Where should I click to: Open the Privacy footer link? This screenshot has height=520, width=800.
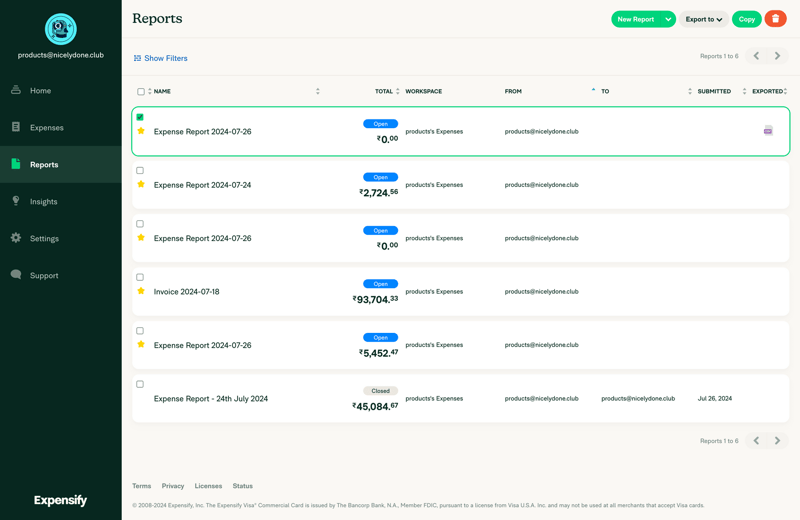(x=173, y=486)
